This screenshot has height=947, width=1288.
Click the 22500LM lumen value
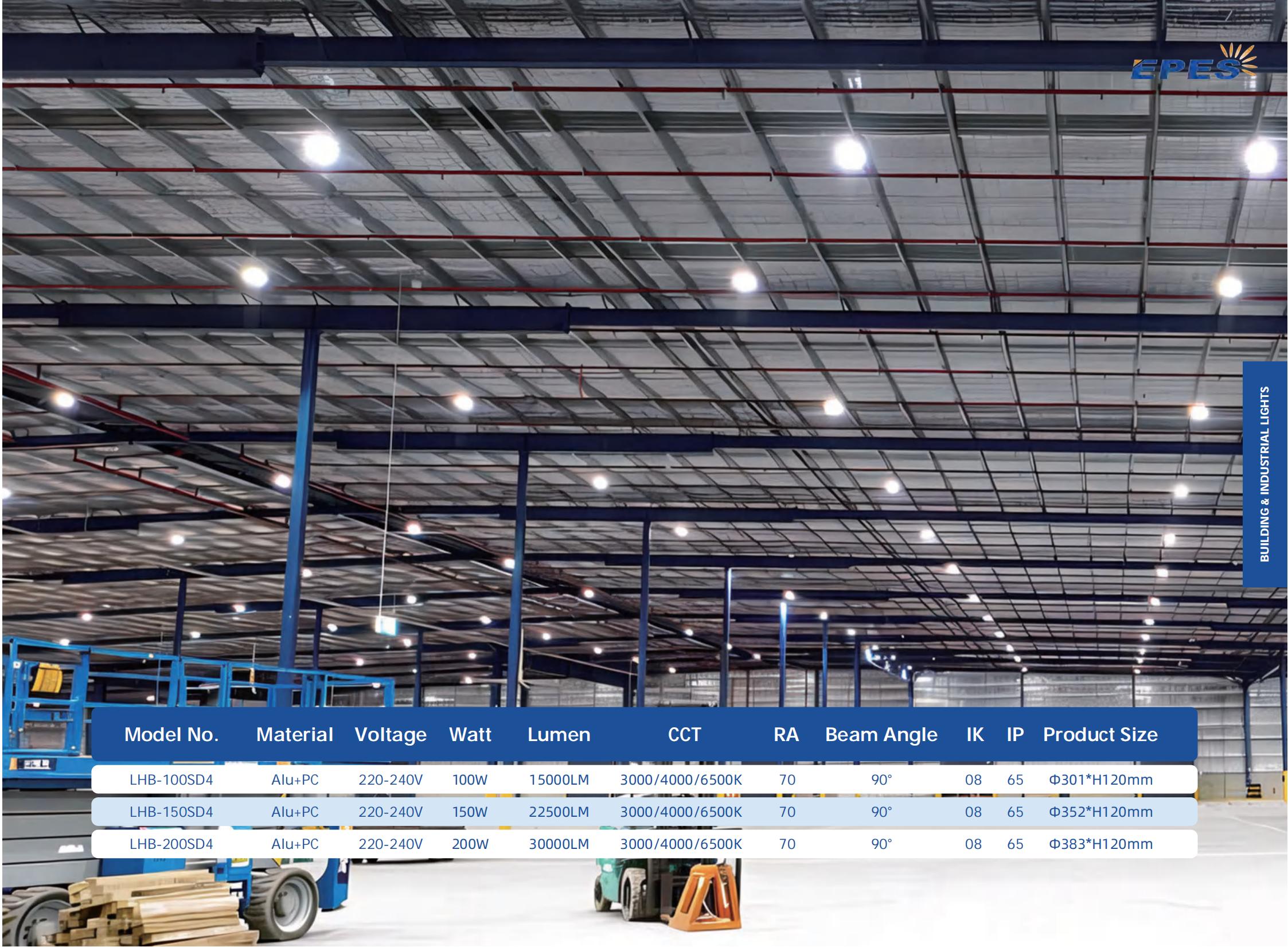(559, 812)
